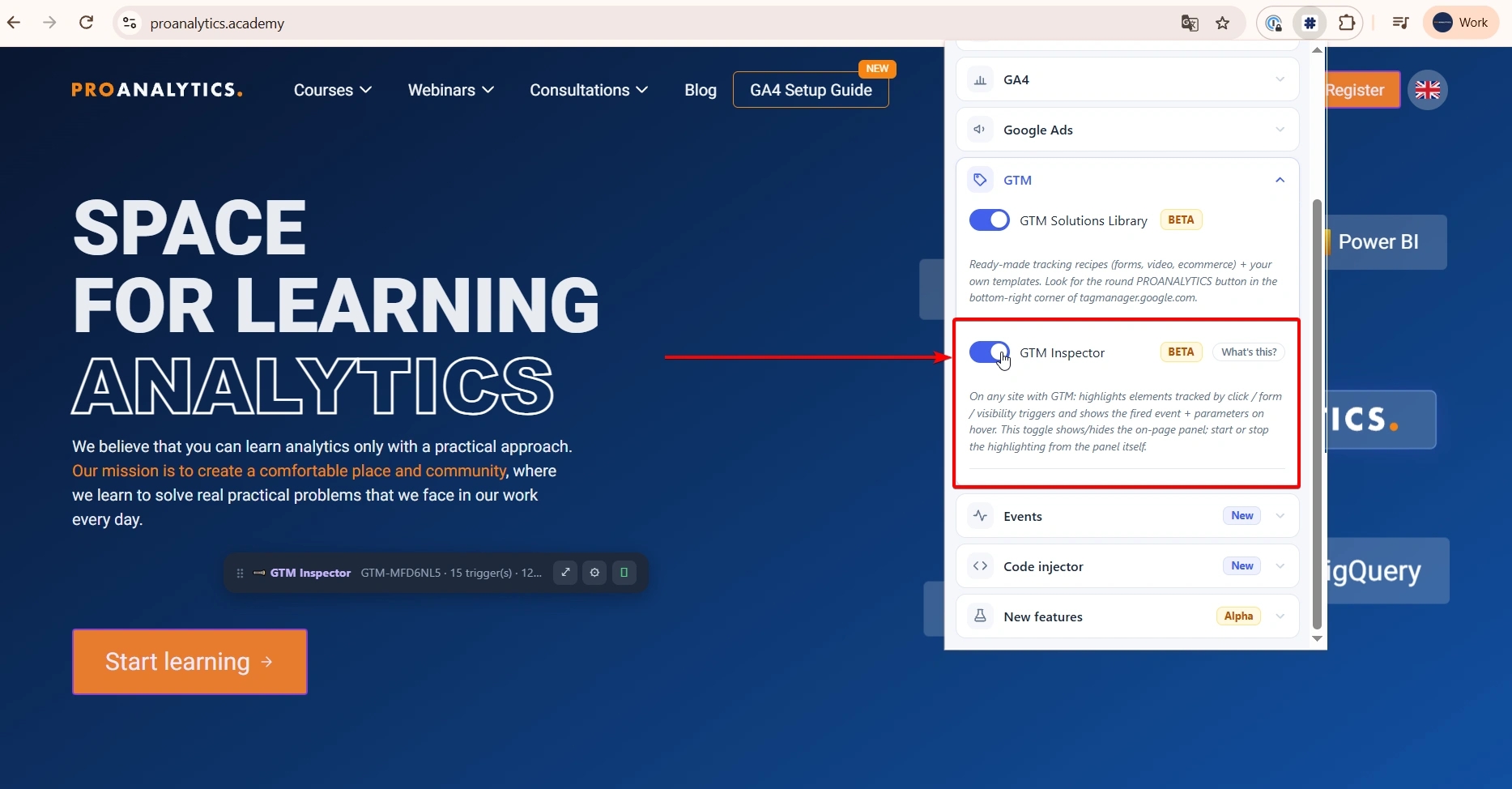Click the expand arrow in GTM Inspector bar
This screenshot has height=789, width=1512.
click(x=565, y=573)
